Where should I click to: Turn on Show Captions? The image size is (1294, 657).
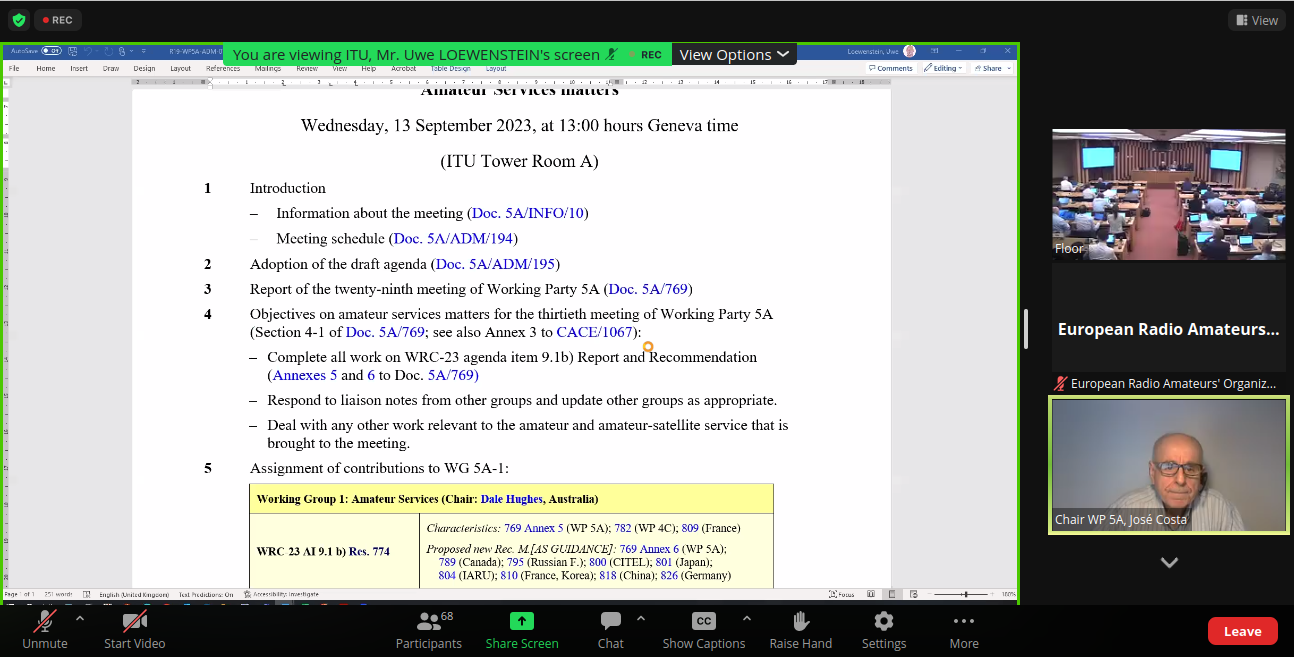click(704, 631)
